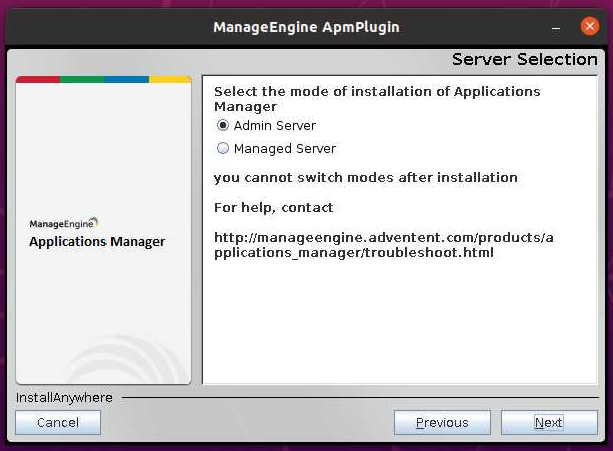This screenshot has width=613, height=451.
Task: Close the ApmPlugin installer window
Action: tap(590, 25)
